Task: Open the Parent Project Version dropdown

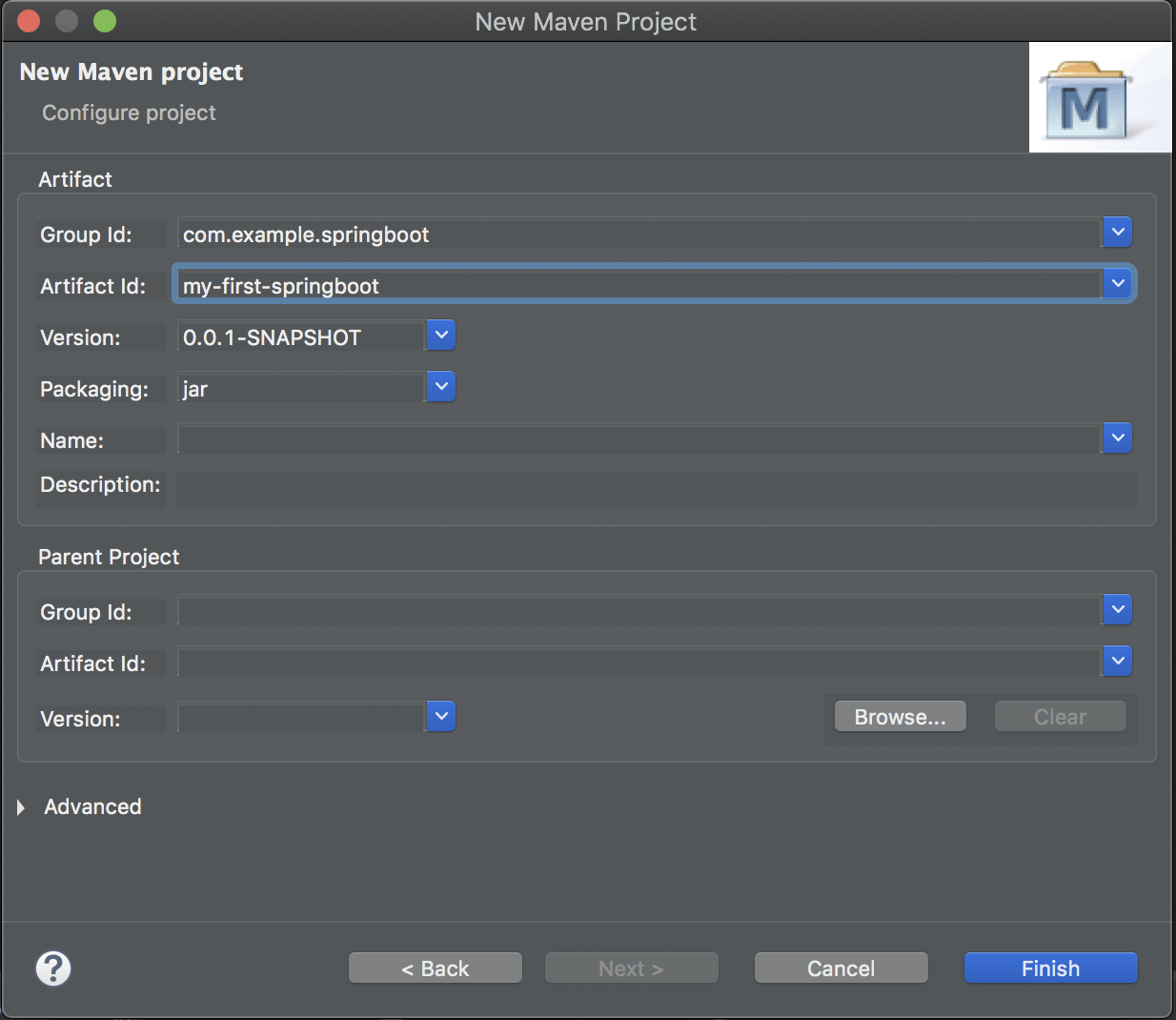Action: pos(440,716)
